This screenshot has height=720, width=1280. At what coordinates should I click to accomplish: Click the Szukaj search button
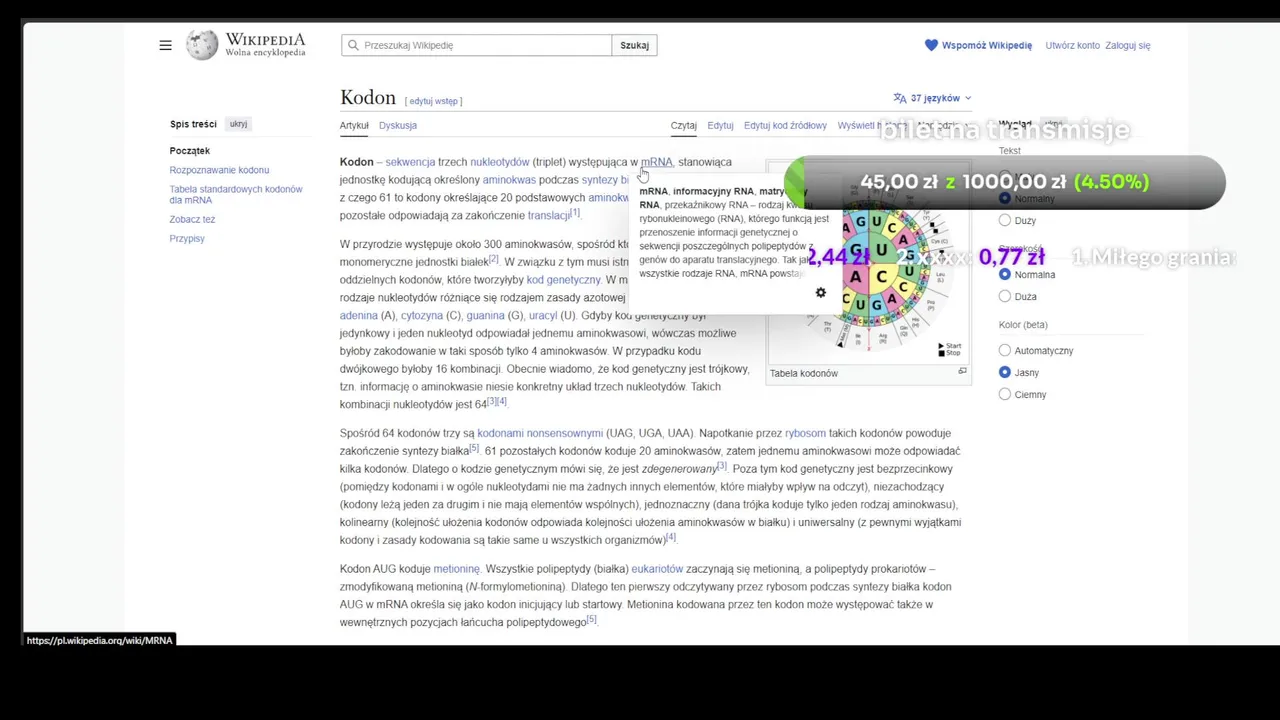(x=634, y=45)
